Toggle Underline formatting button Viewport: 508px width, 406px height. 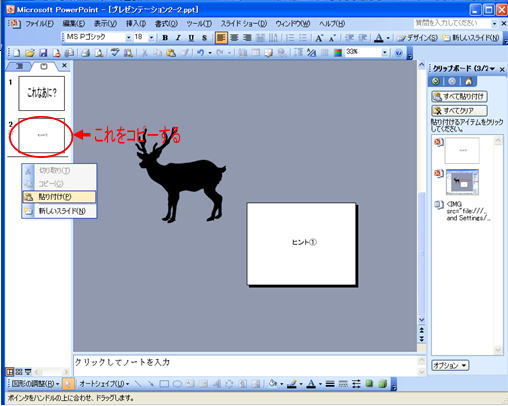(x=191, y=38)
